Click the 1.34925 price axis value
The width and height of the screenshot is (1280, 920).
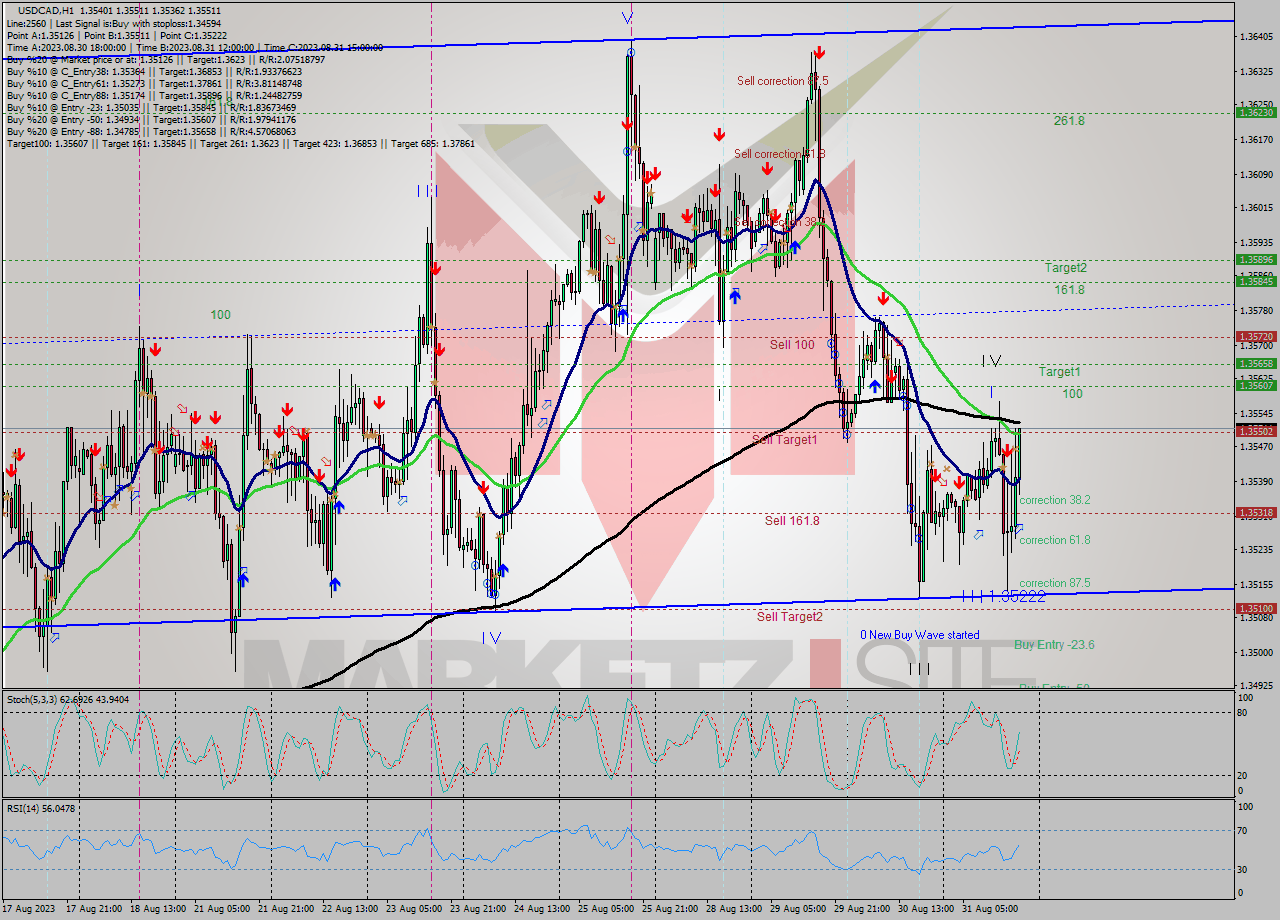click(x=1255, y=686)
